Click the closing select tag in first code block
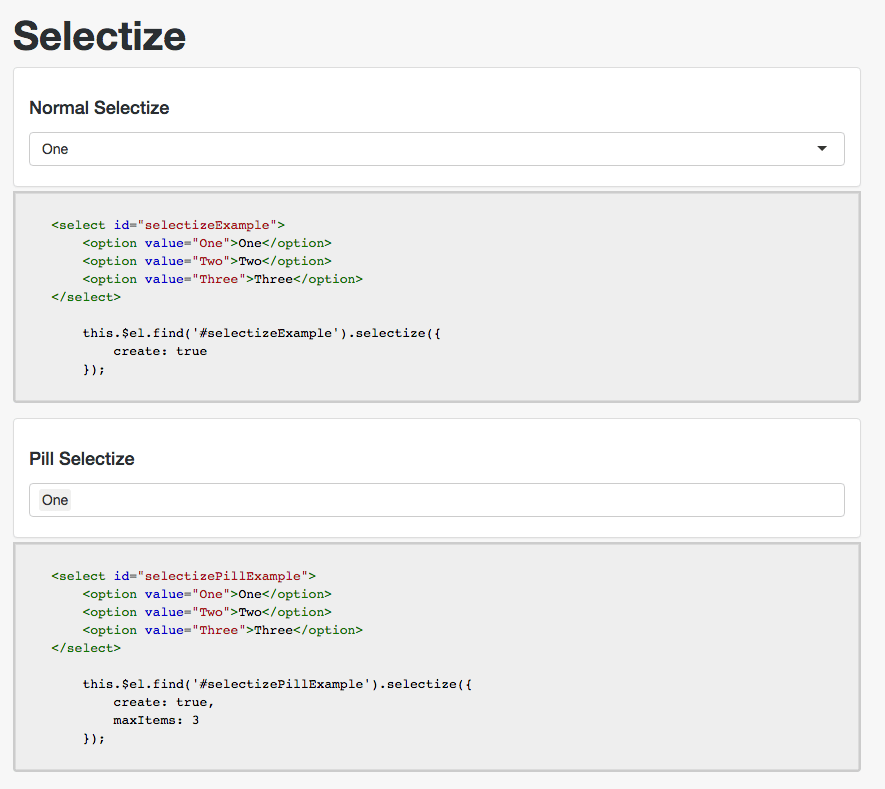The width and height of the screenshot is (885, 789). 86,297
